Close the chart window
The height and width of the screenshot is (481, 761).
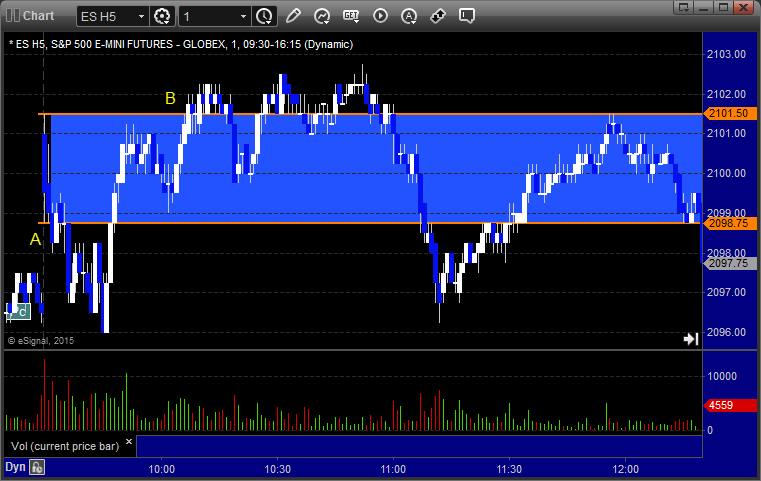pyautogui.click(x=743, y=7)
